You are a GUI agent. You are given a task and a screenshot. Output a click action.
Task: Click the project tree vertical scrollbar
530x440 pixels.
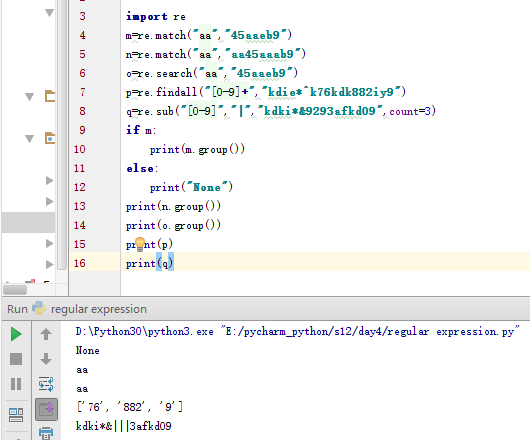point(62,135)
